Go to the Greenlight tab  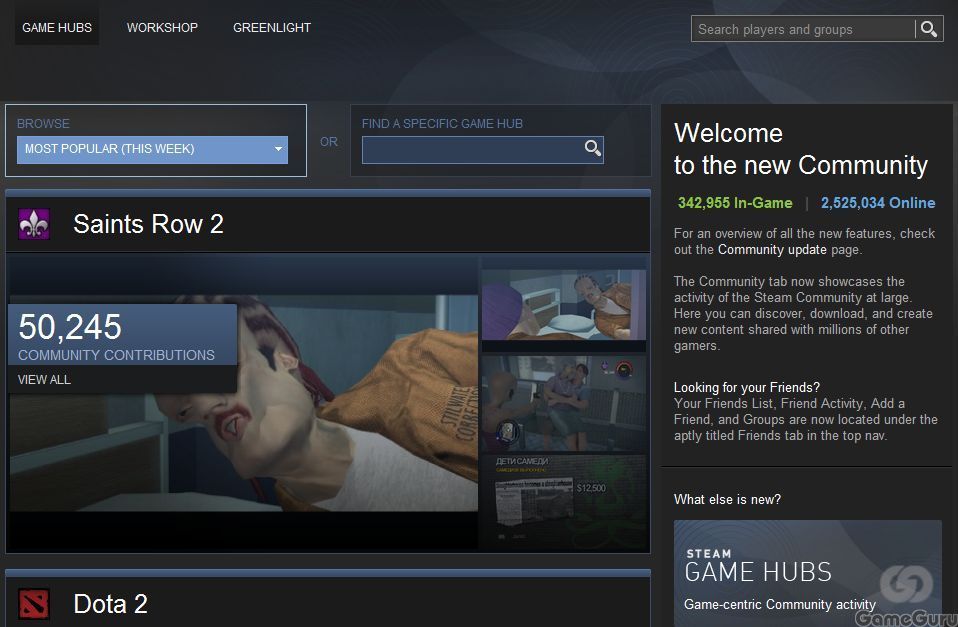coord(272,28)
